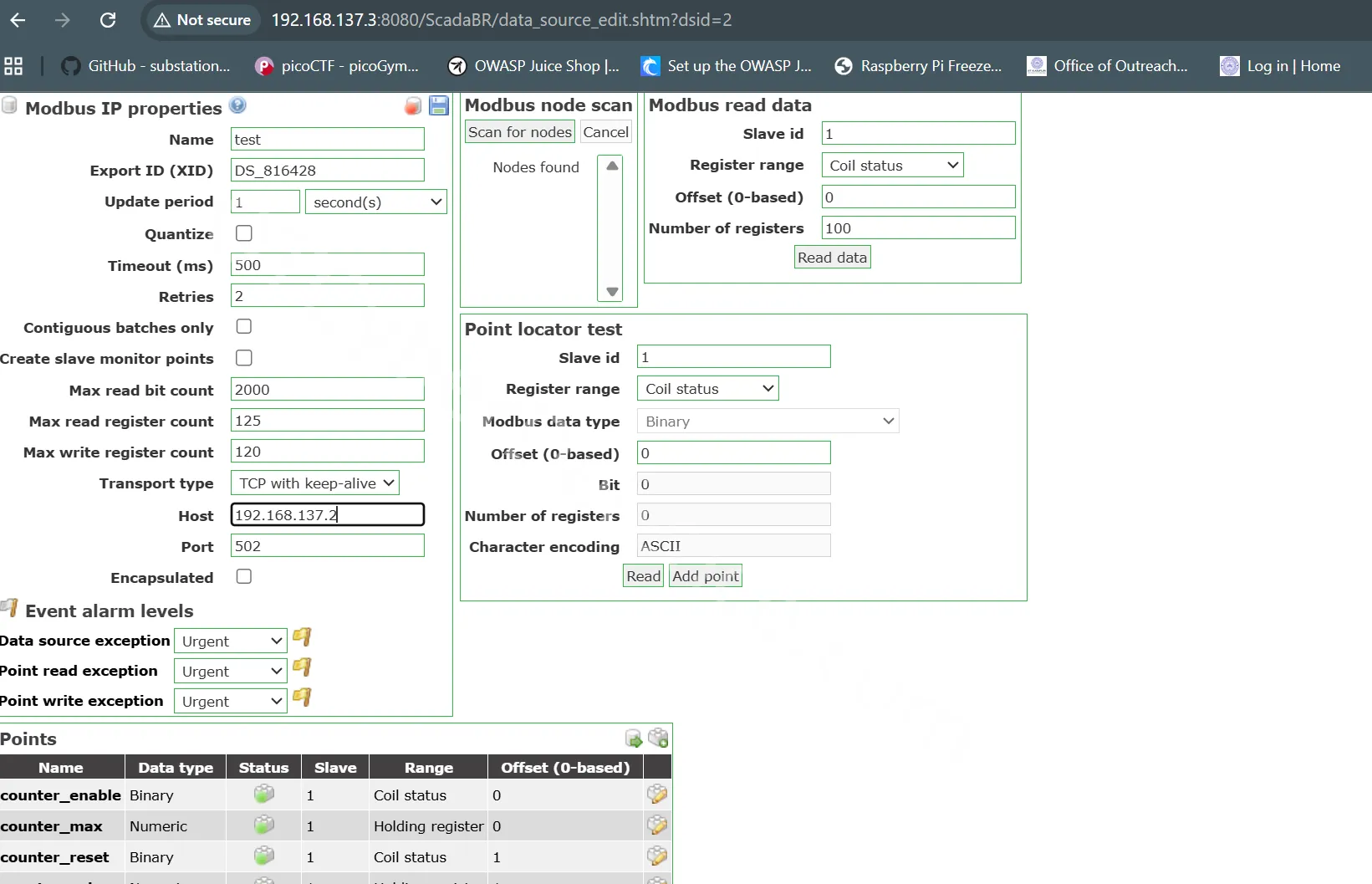The image size is (1372, 884).
Task: Open Register range dropdown in Point locator test
Action: point(708,388)
